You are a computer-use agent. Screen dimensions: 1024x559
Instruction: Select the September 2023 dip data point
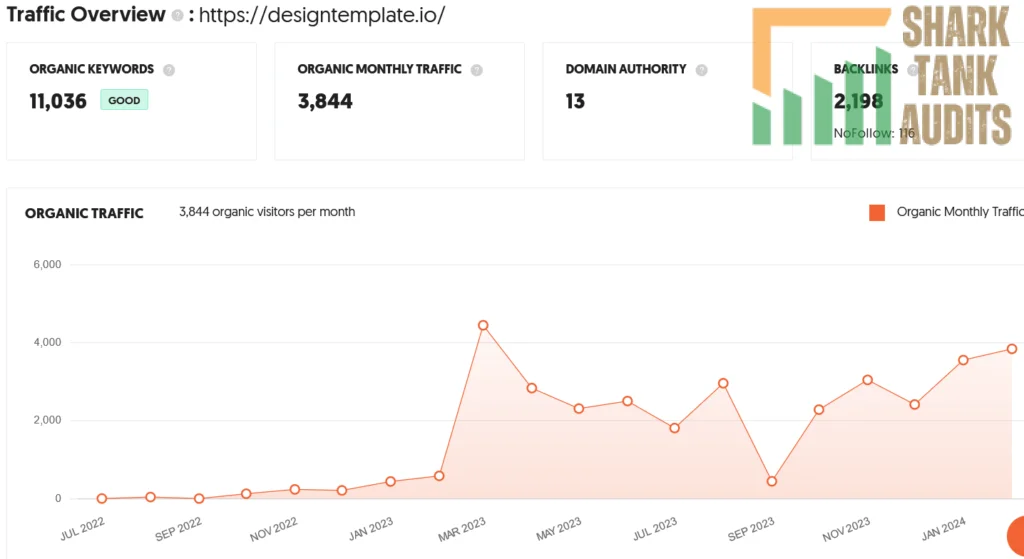772,481
